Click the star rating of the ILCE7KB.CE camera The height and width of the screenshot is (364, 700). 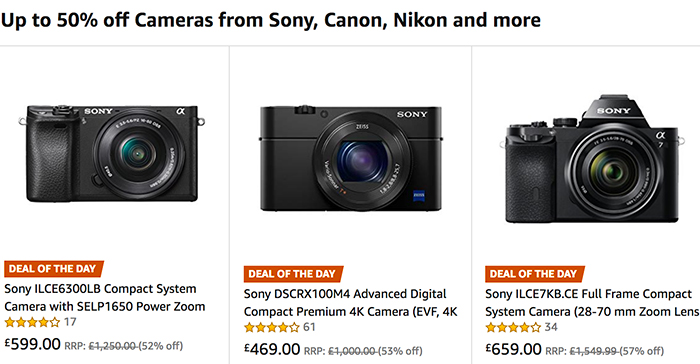click(x=513, y=327)
